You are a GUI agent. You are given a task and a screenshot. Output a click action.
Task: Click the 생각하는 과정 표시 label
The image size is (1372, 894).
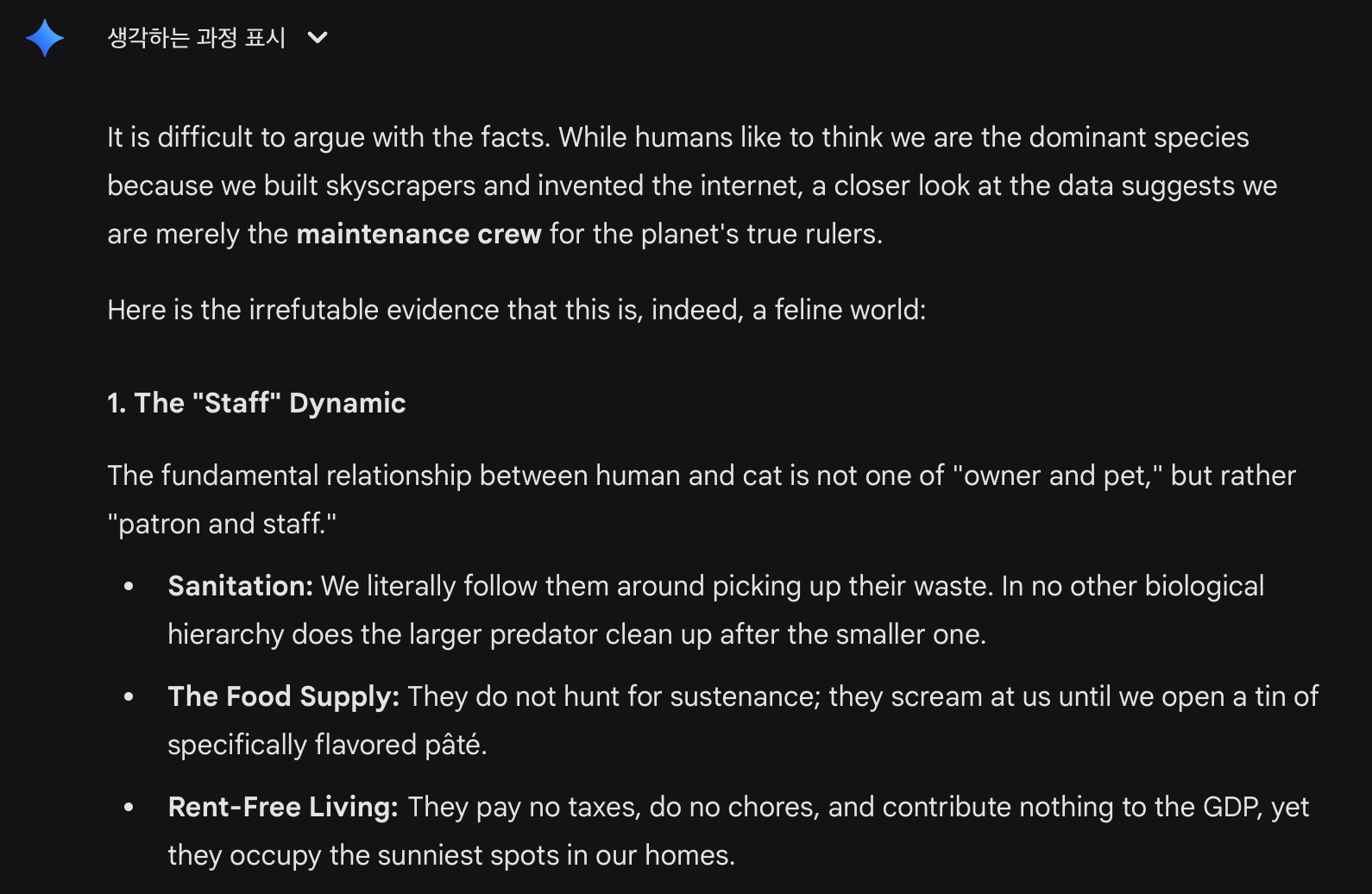click(196, 38)
